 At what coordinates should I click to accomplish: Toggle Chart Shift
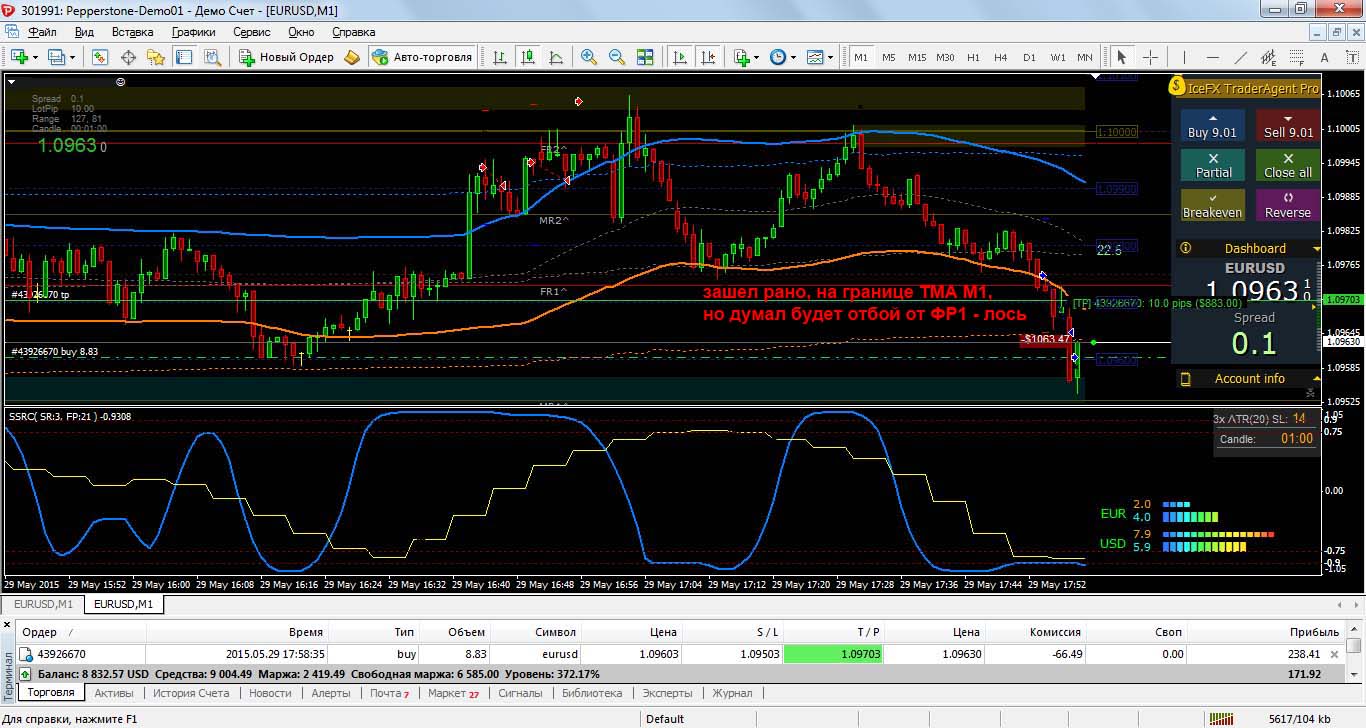coord(707,57)
